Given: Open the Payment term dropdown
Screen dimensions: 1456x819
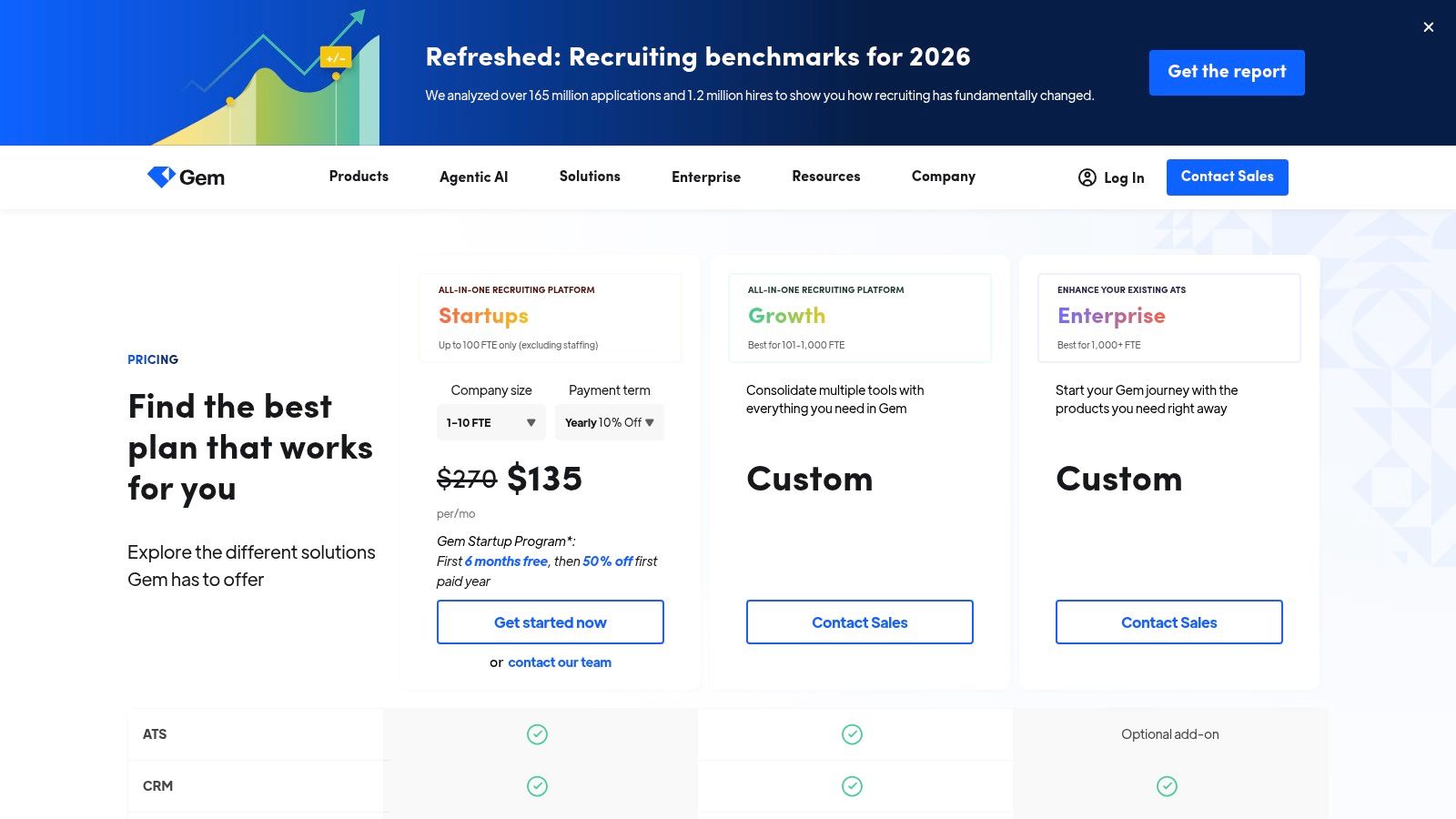Looking at the screenshot, I should click(x=609, y=422).
